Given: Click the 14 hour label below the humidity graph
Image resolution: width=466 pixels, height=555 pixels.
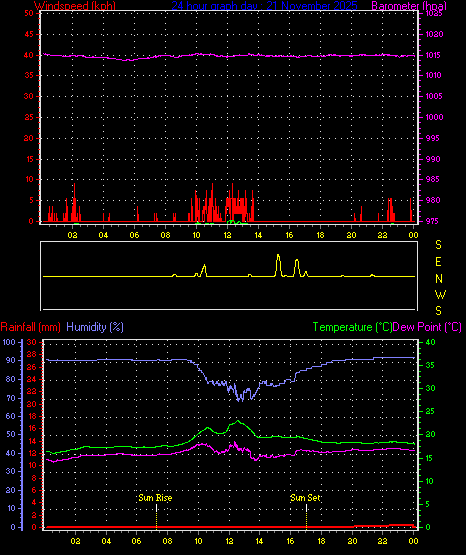Looking at the screenshot, I should pyautogui.click(x=259, y=541).
